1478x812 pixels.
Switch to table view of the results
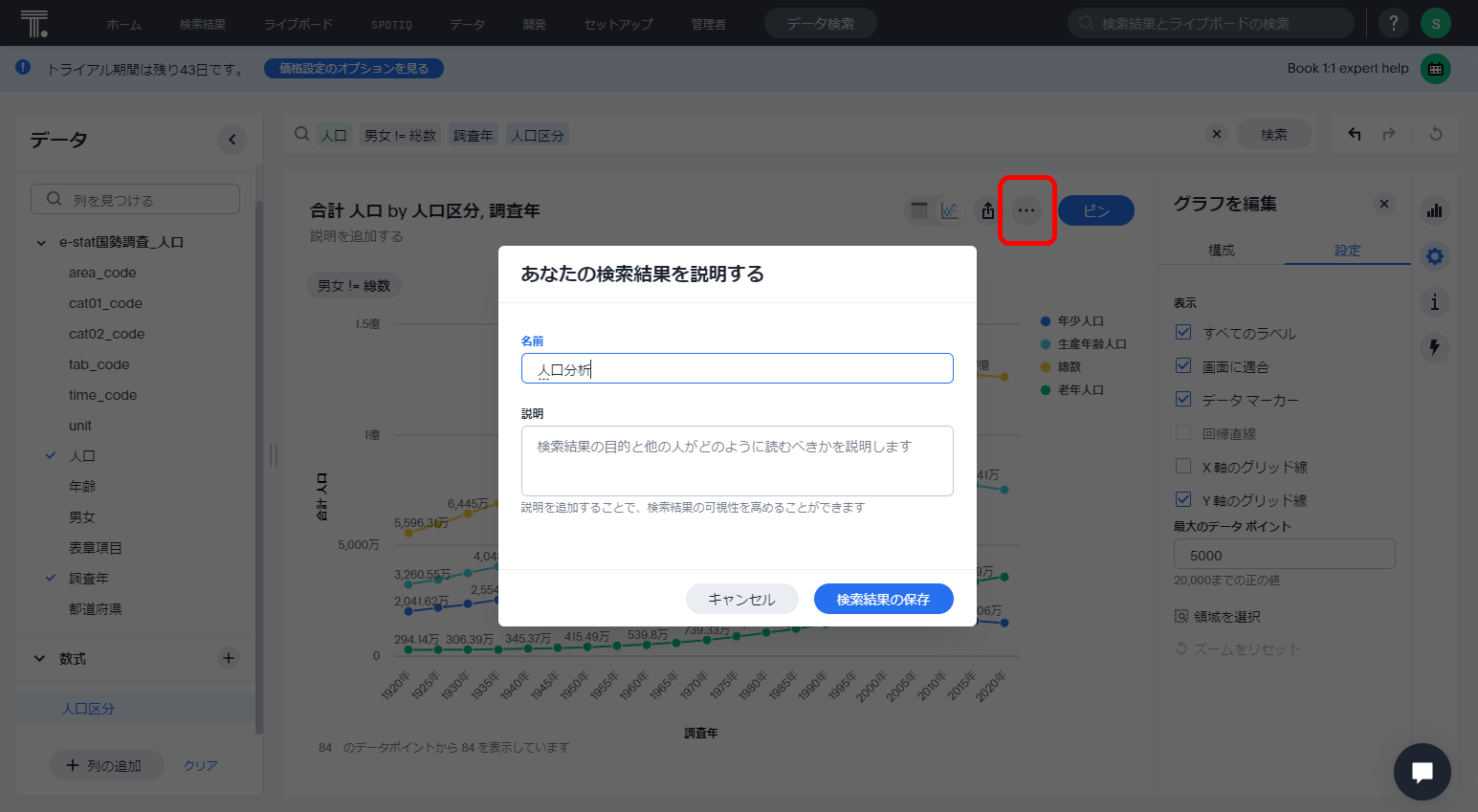918,210
